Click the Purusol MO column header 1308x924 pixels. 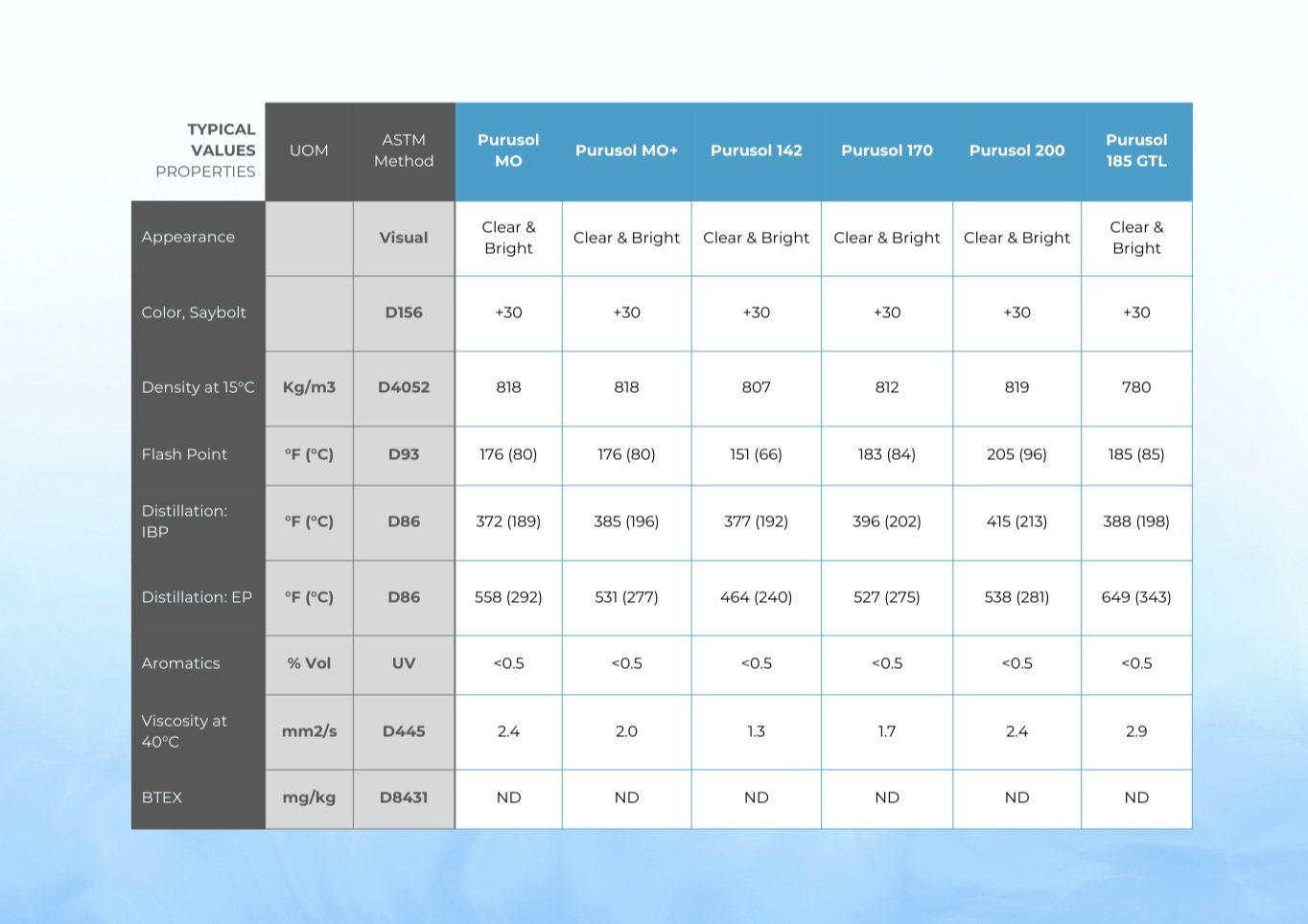click(x=508, y=150)
